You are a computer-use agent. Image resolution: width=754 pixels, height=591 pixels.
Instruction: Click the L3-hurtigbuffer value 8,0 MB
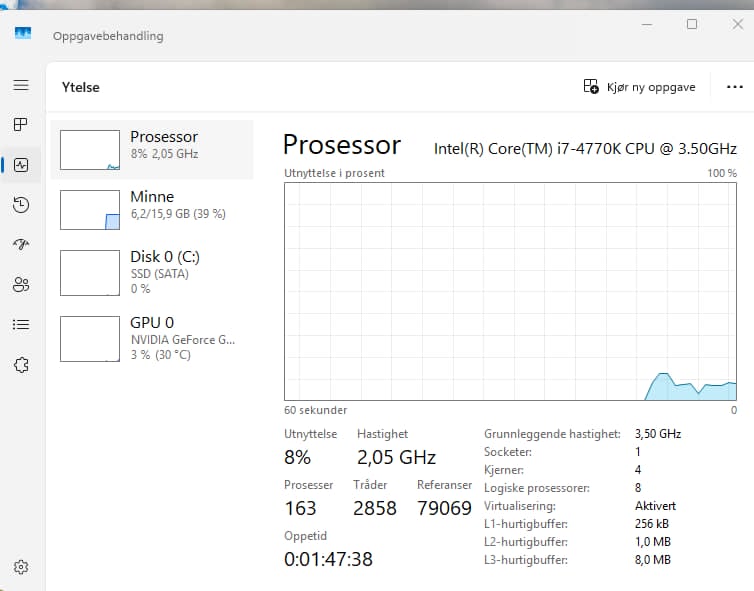[x=653, y=560]
